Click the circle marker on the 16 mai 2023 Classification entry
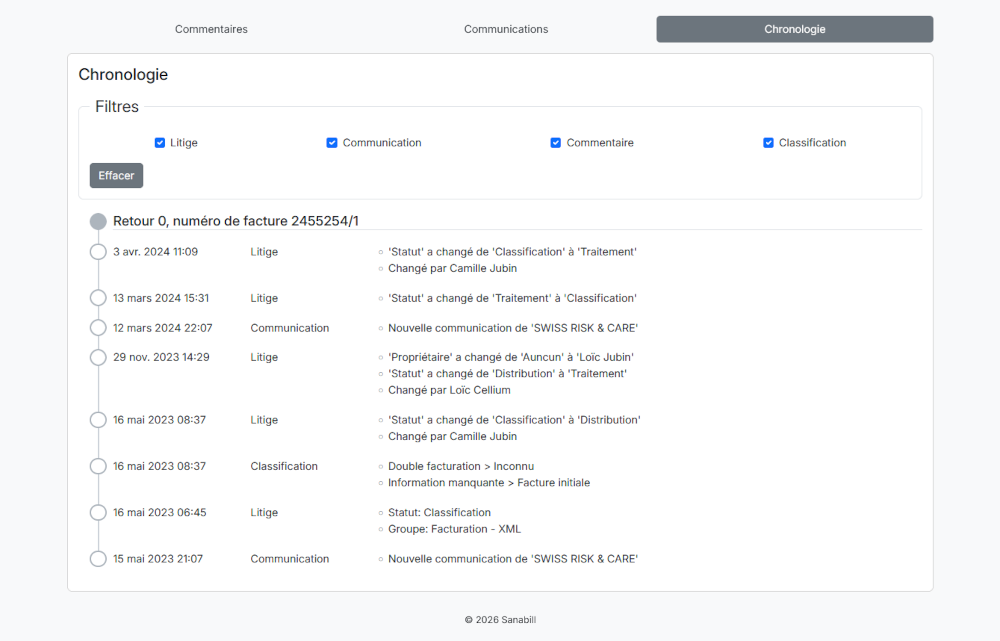The image size is (1000, 641). coord(97,466)
